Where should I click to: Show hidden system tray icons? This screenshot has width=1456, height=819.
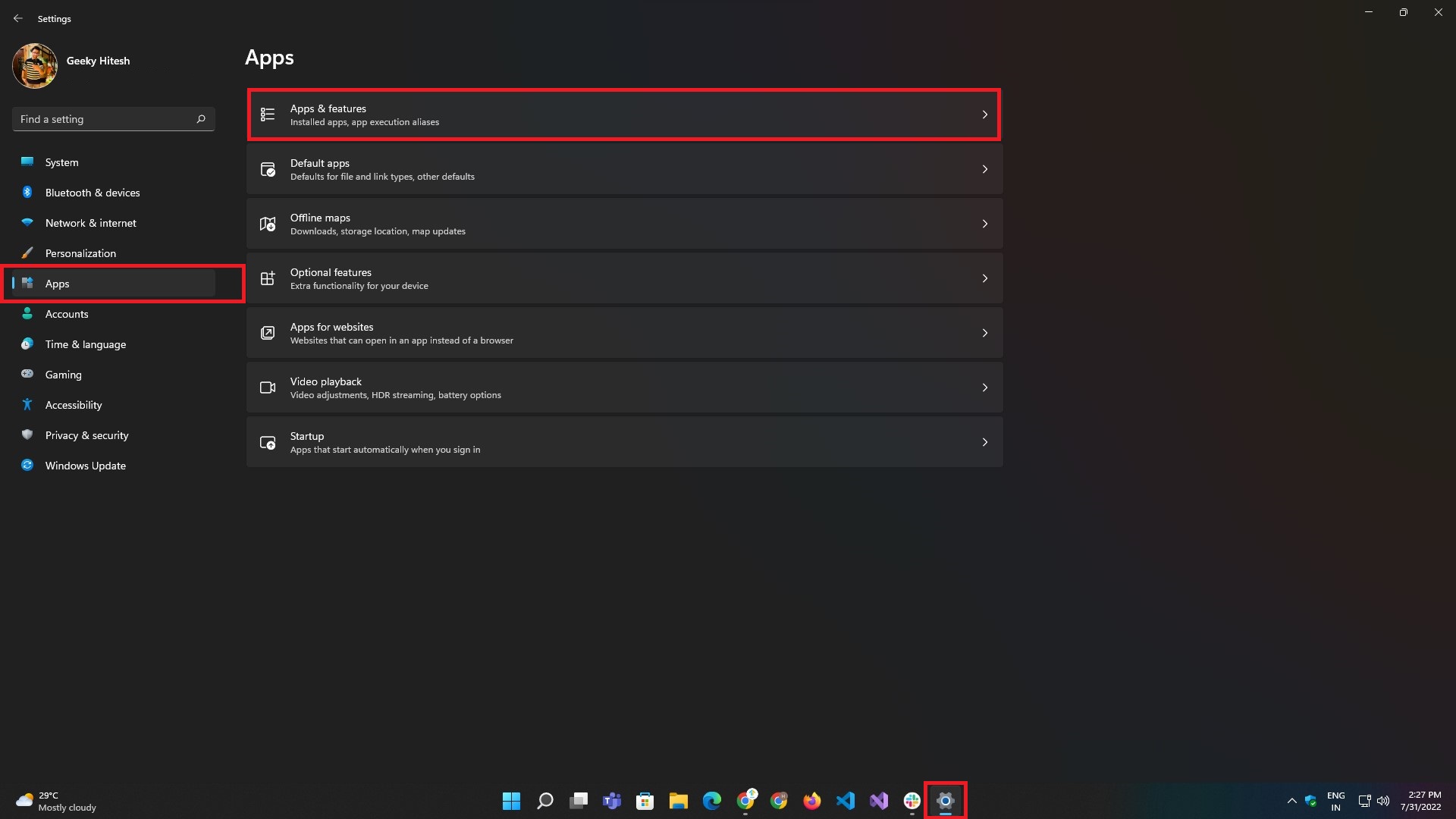click(x=1291, y=801)
